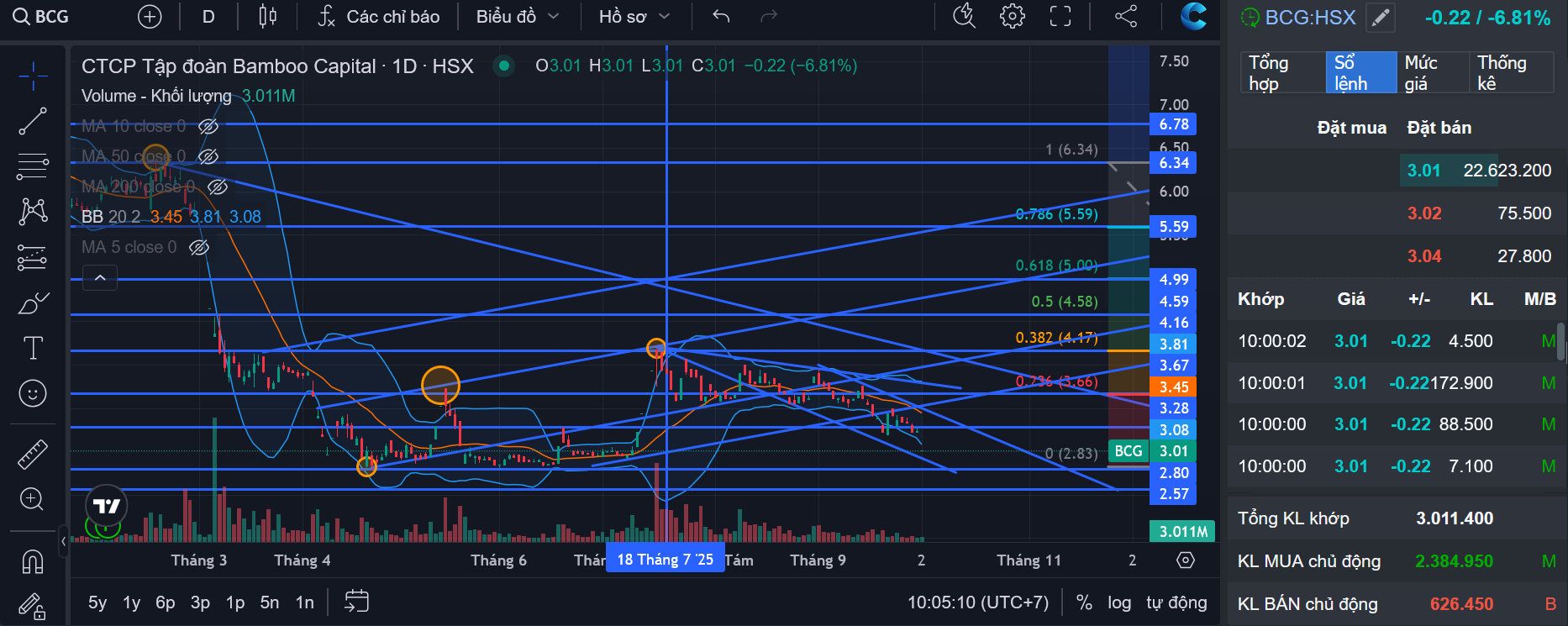Open Các chỉ báo indicators menu

pyautogui.click(x=379, y=16)
